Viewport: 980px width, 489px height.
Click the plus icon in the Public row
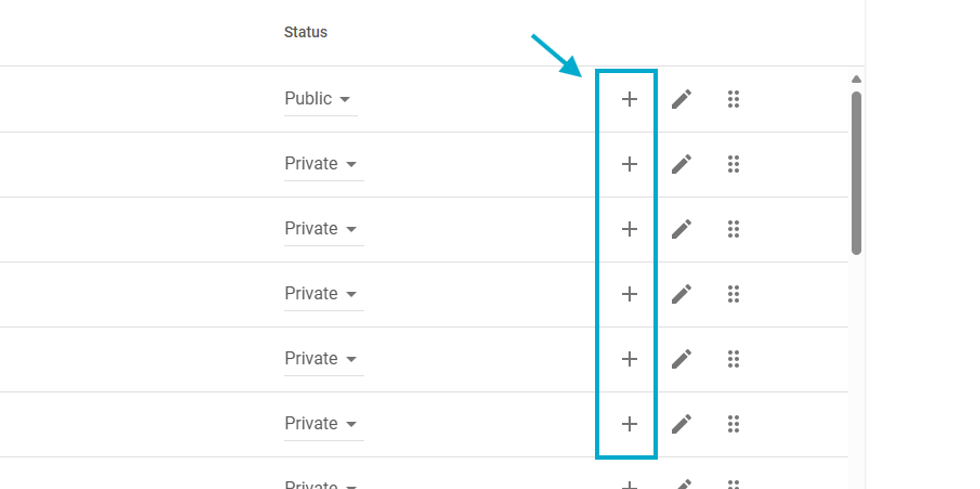coord(629,99)
